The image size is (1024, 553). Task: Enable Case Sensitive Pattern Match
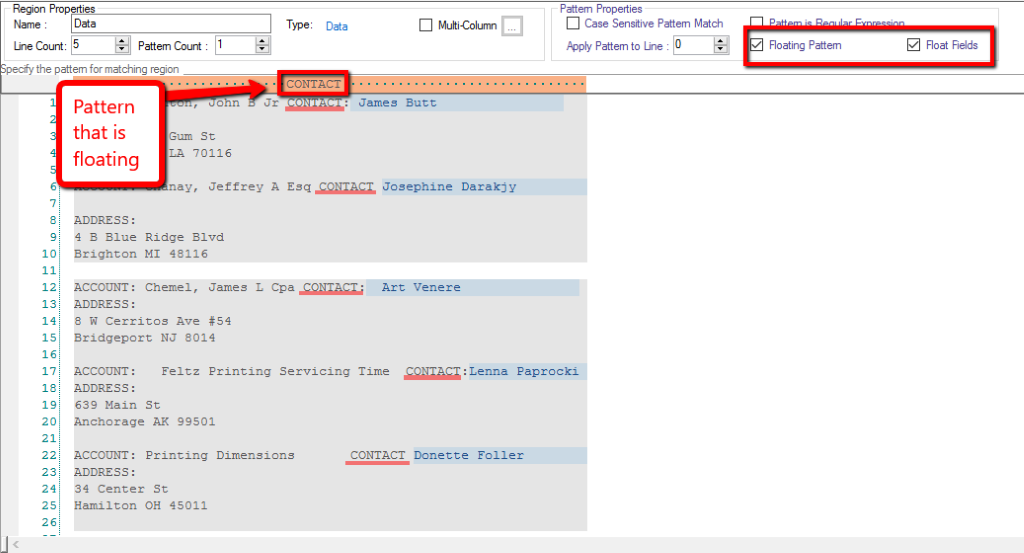pos(574,23)
